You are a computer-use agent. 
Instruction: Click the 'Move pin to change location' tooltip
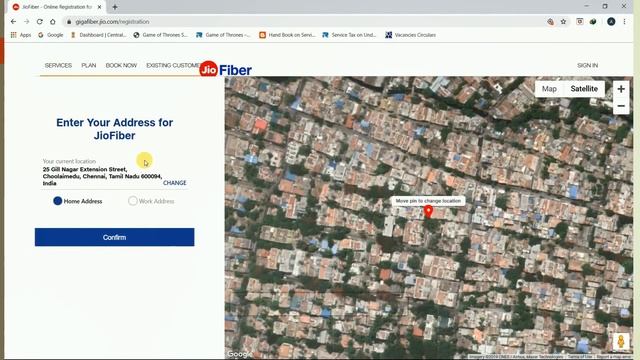[x=428, y=201]
